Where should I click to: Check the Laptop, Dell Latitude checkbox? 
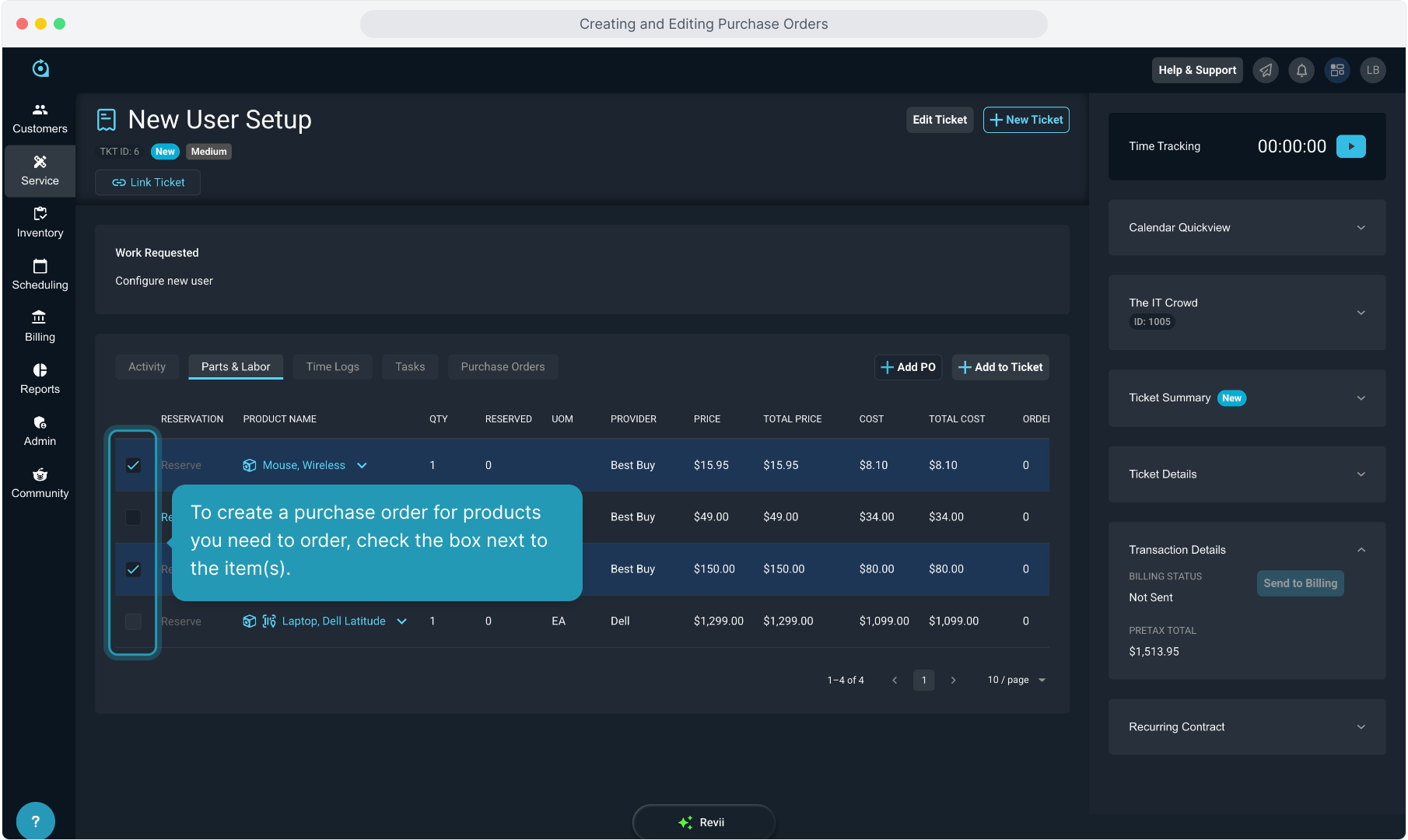click(133, 621)
